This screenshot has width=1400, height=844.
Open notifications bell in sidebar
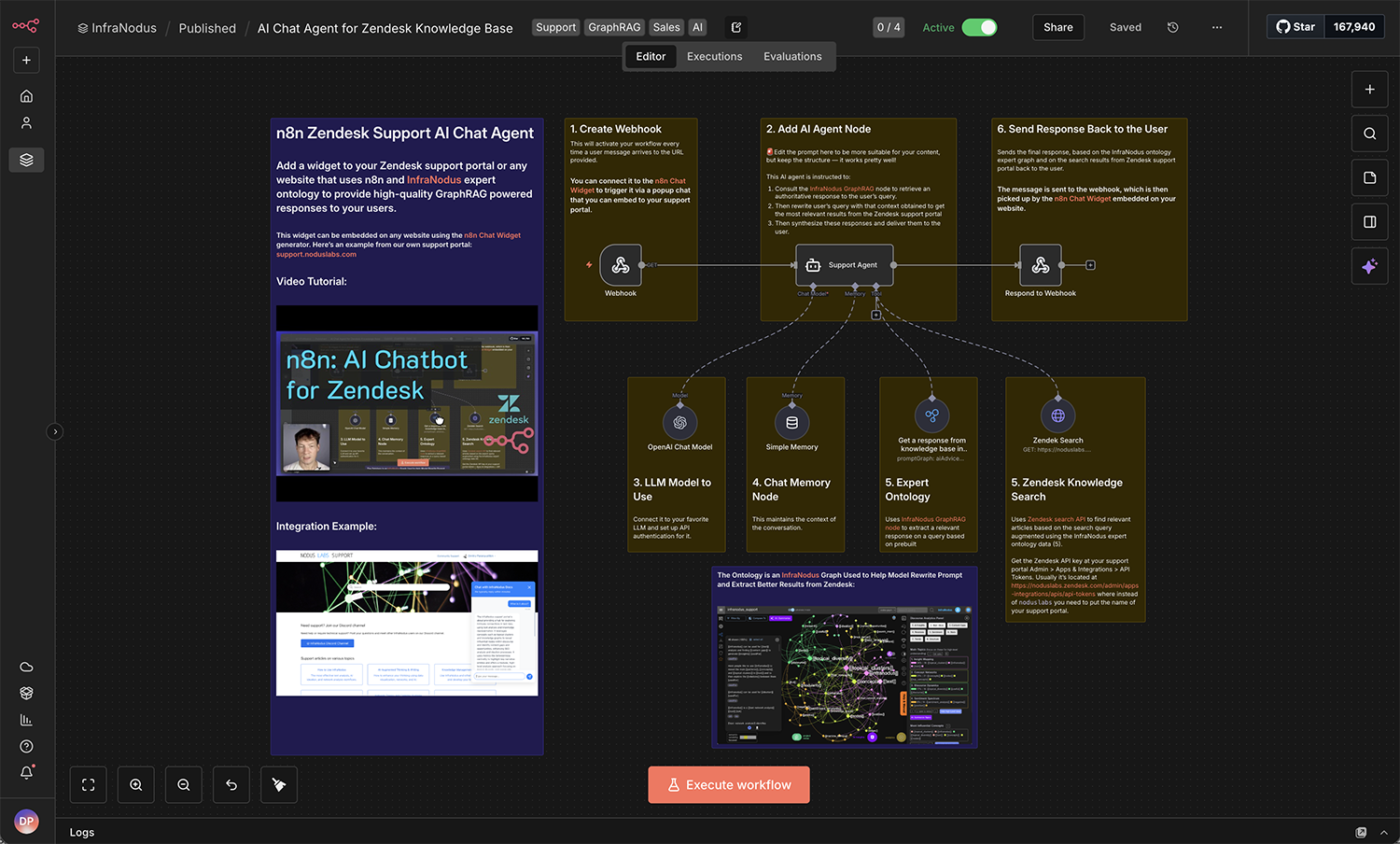click(26, 772)
